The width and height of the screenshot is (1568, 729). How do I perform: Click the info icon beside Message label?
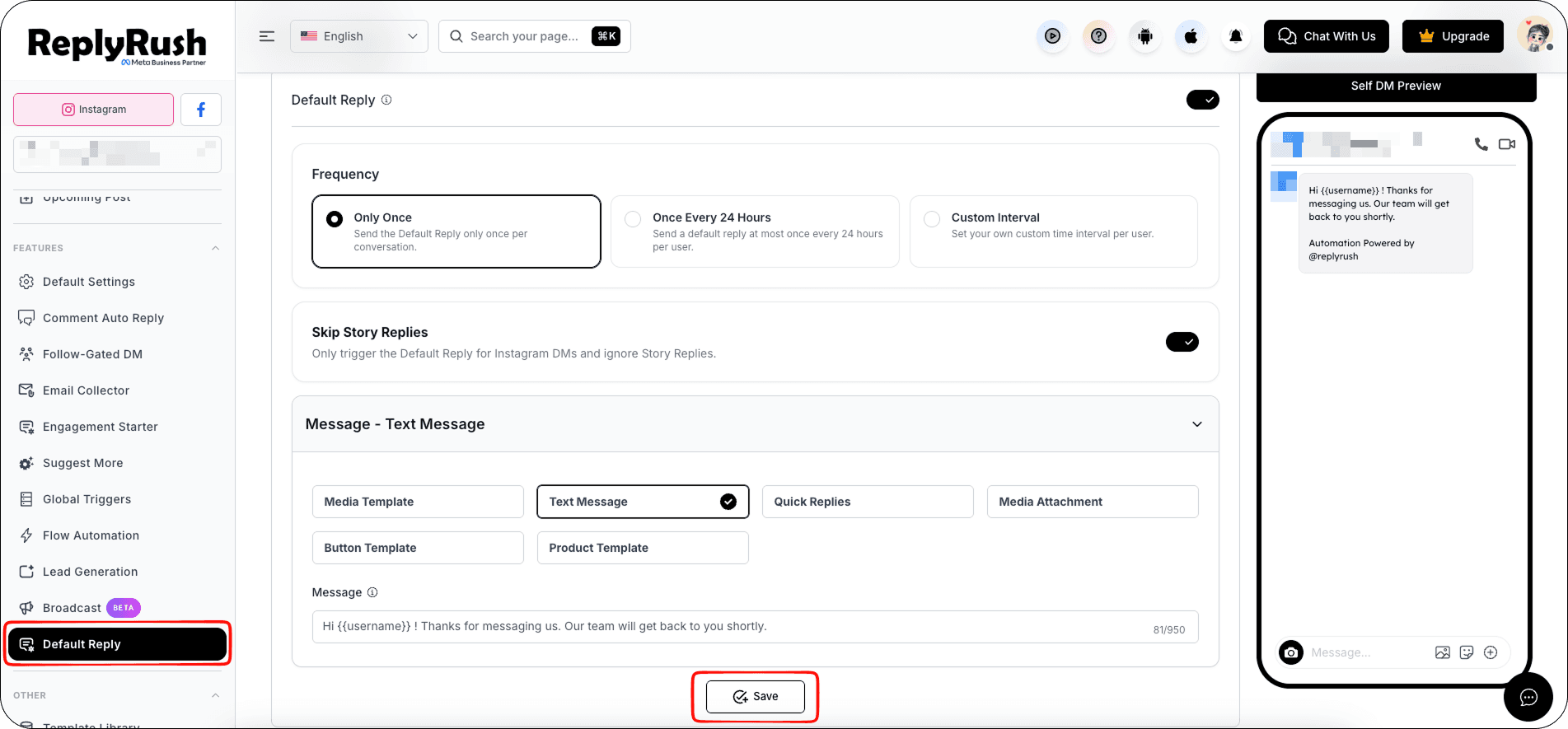(x=372, y=592)
